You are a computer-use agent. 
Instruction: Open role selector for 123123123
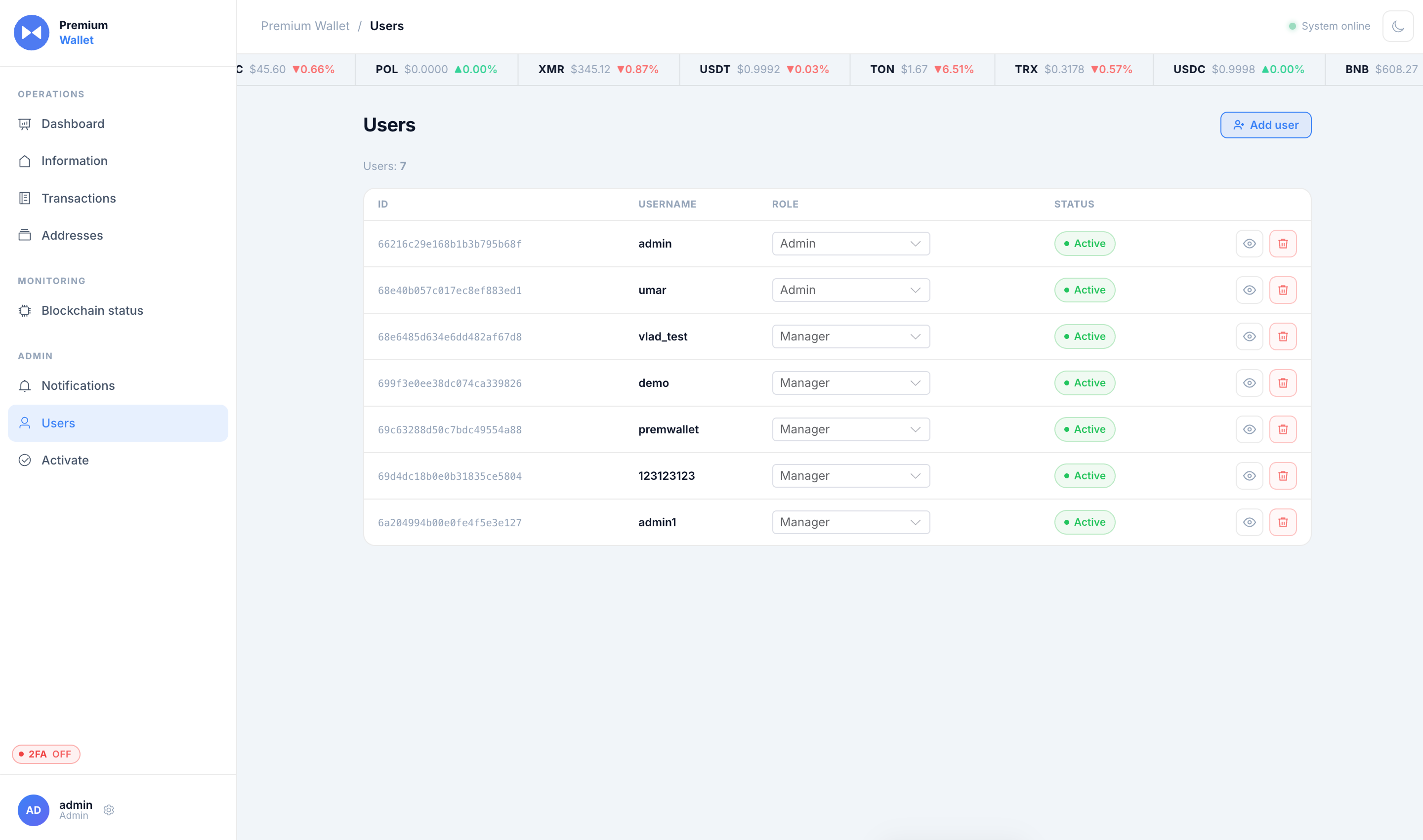point(851,475)
